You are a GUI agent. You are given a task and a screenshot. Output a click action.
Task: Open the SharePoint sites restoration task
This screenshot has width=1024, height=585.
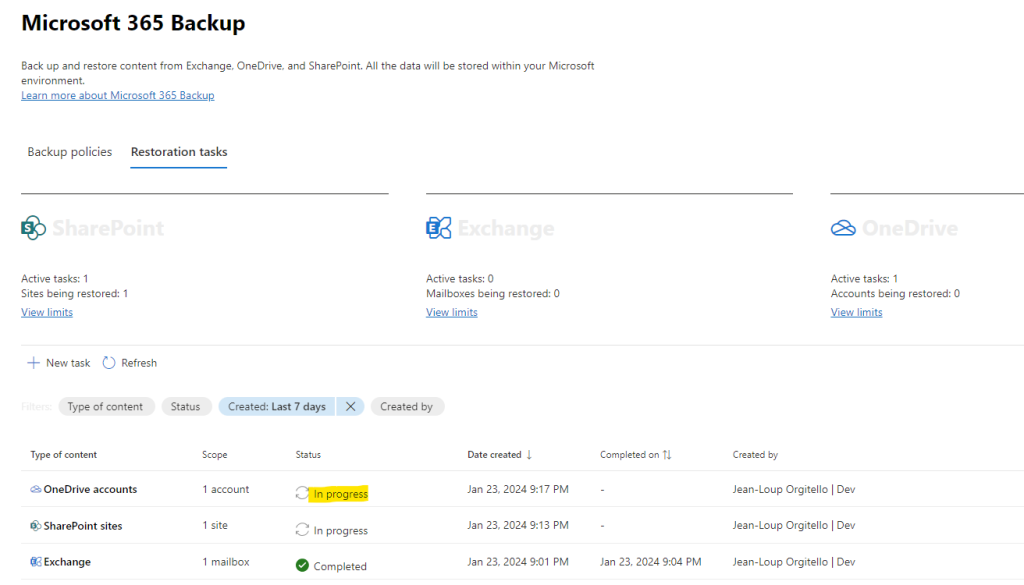(x=83, y=526)
